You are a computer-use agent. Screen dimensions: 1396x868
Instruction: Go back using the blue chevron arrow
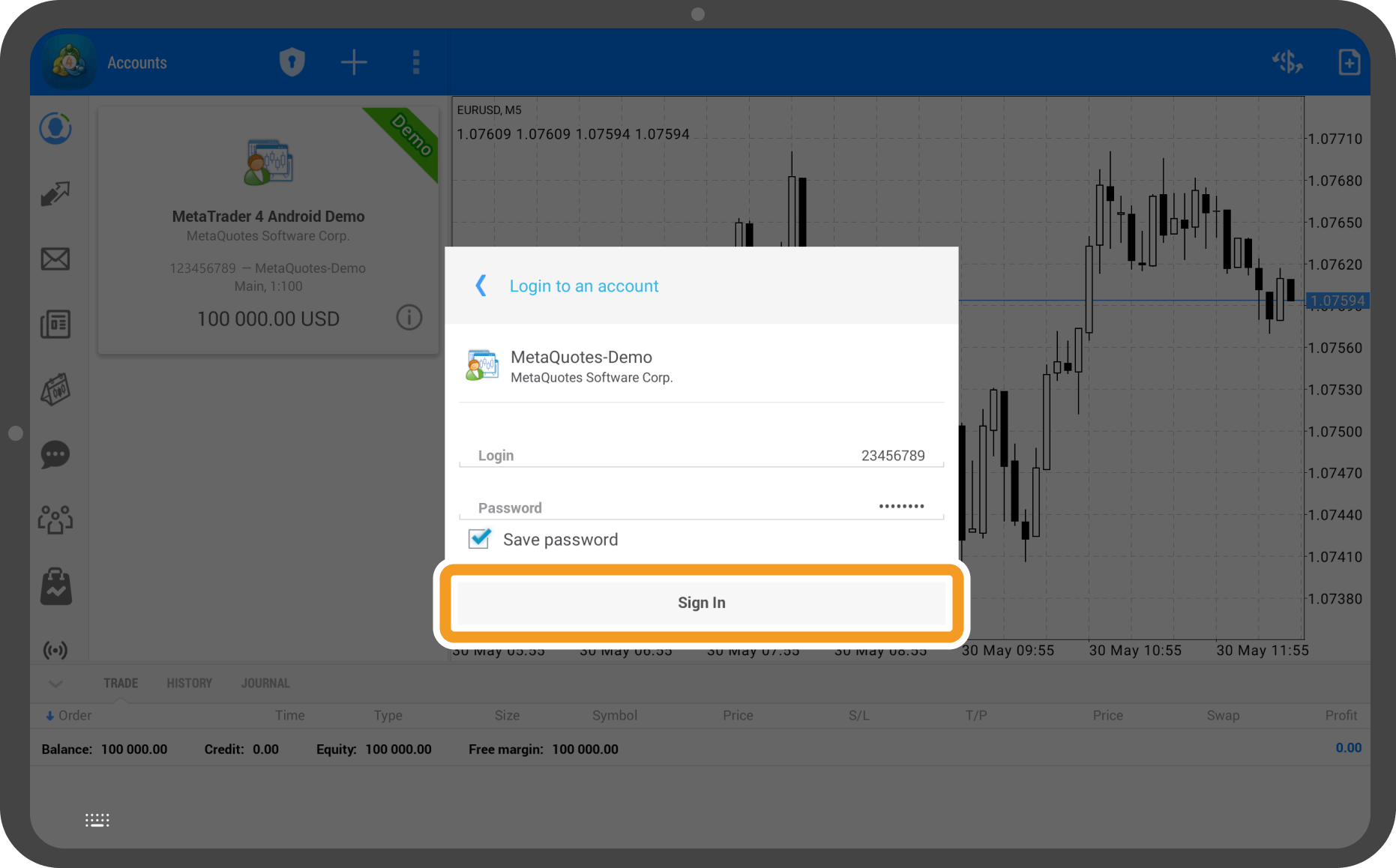[481, 286]
